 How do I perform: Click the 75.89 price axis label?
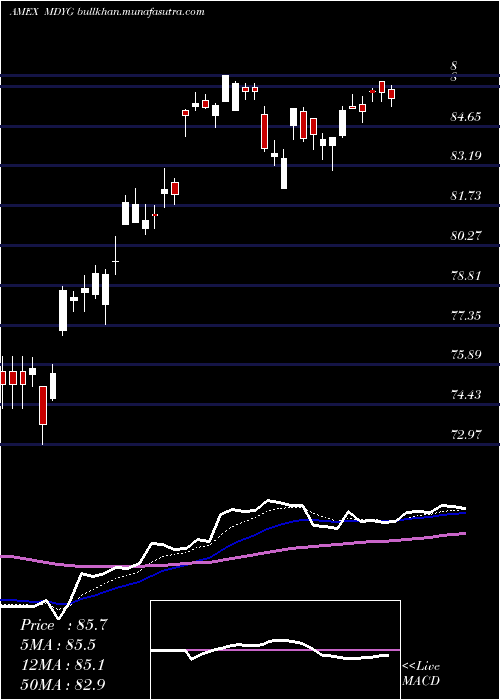pyautogui.click(x=466, y=355)
